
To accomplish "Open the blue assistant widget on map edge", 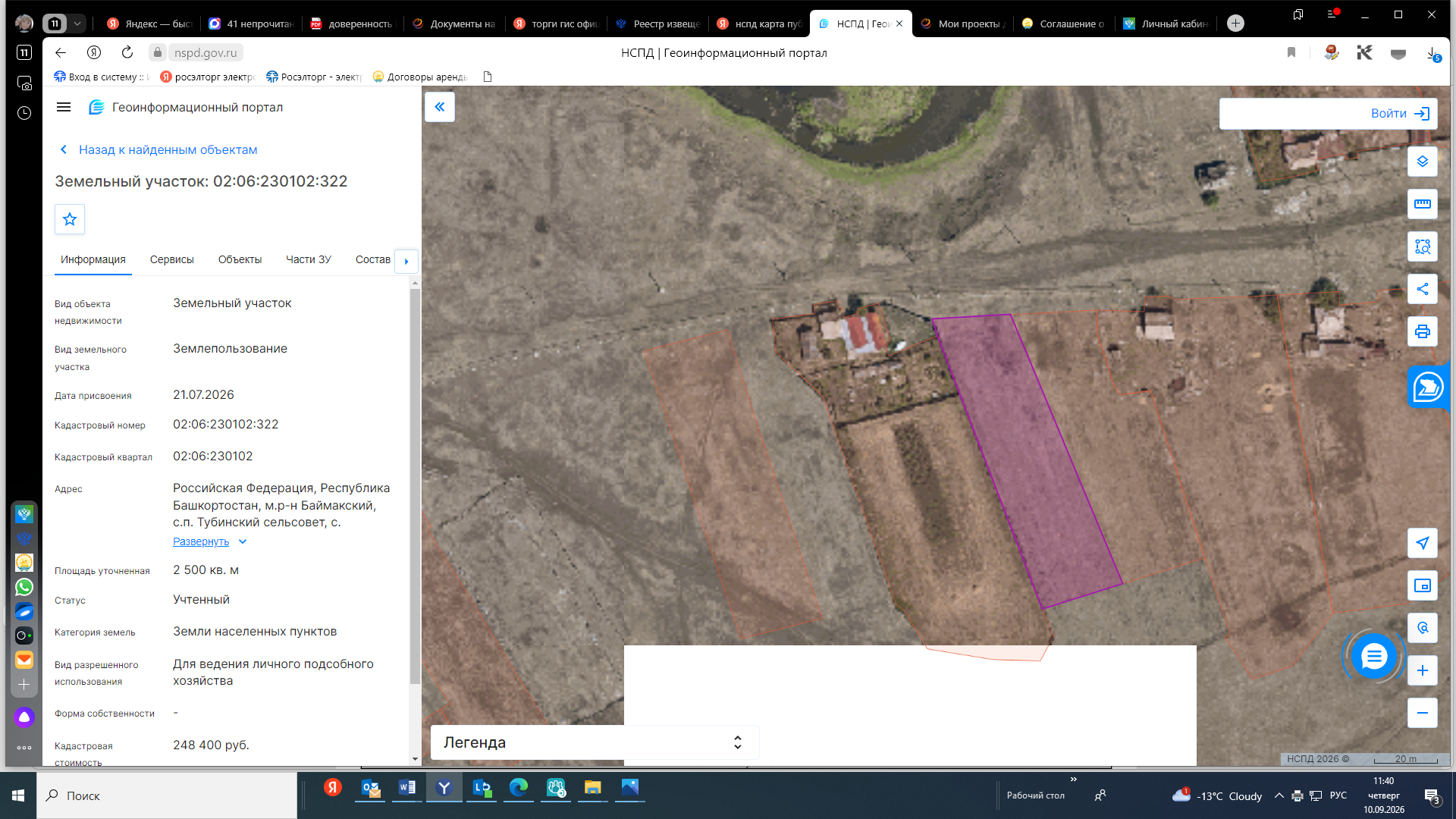I will [x=1429, y=387].
